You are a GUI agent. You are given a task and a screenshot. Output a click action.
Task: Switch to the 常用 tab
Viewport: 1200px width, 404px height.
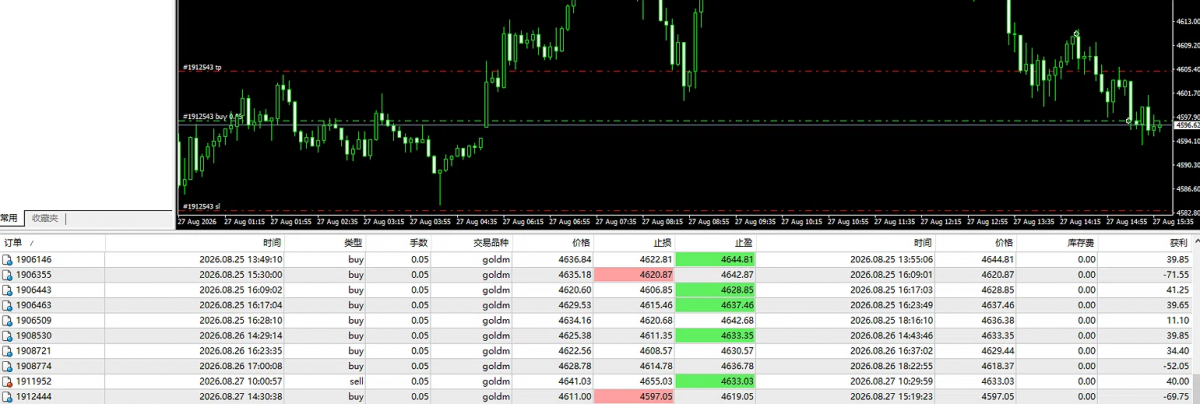(x=9, y=218)
